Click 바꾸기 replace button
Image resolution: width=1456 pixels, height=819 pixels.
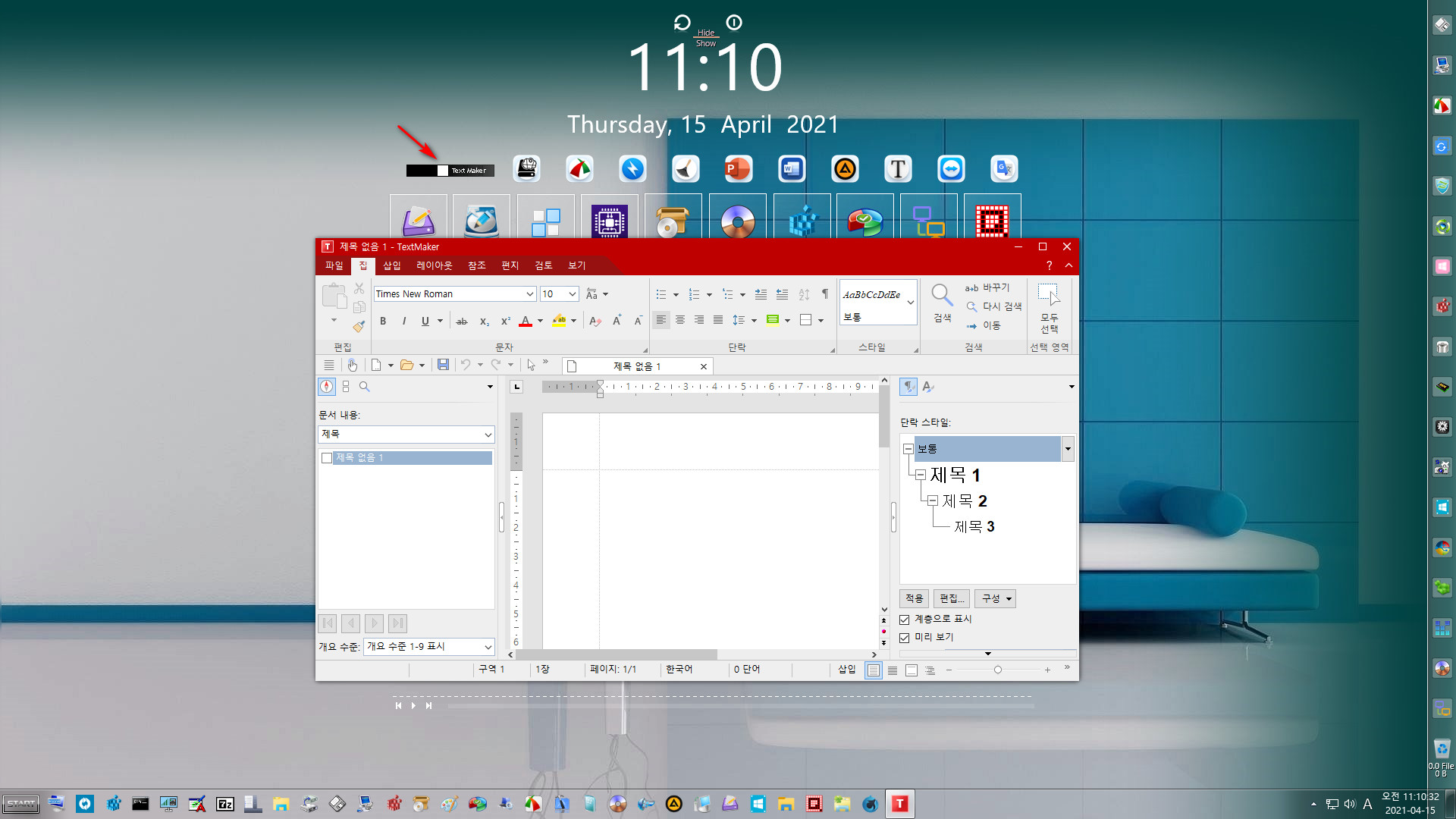pyautogui.click(x=987, y=287)
